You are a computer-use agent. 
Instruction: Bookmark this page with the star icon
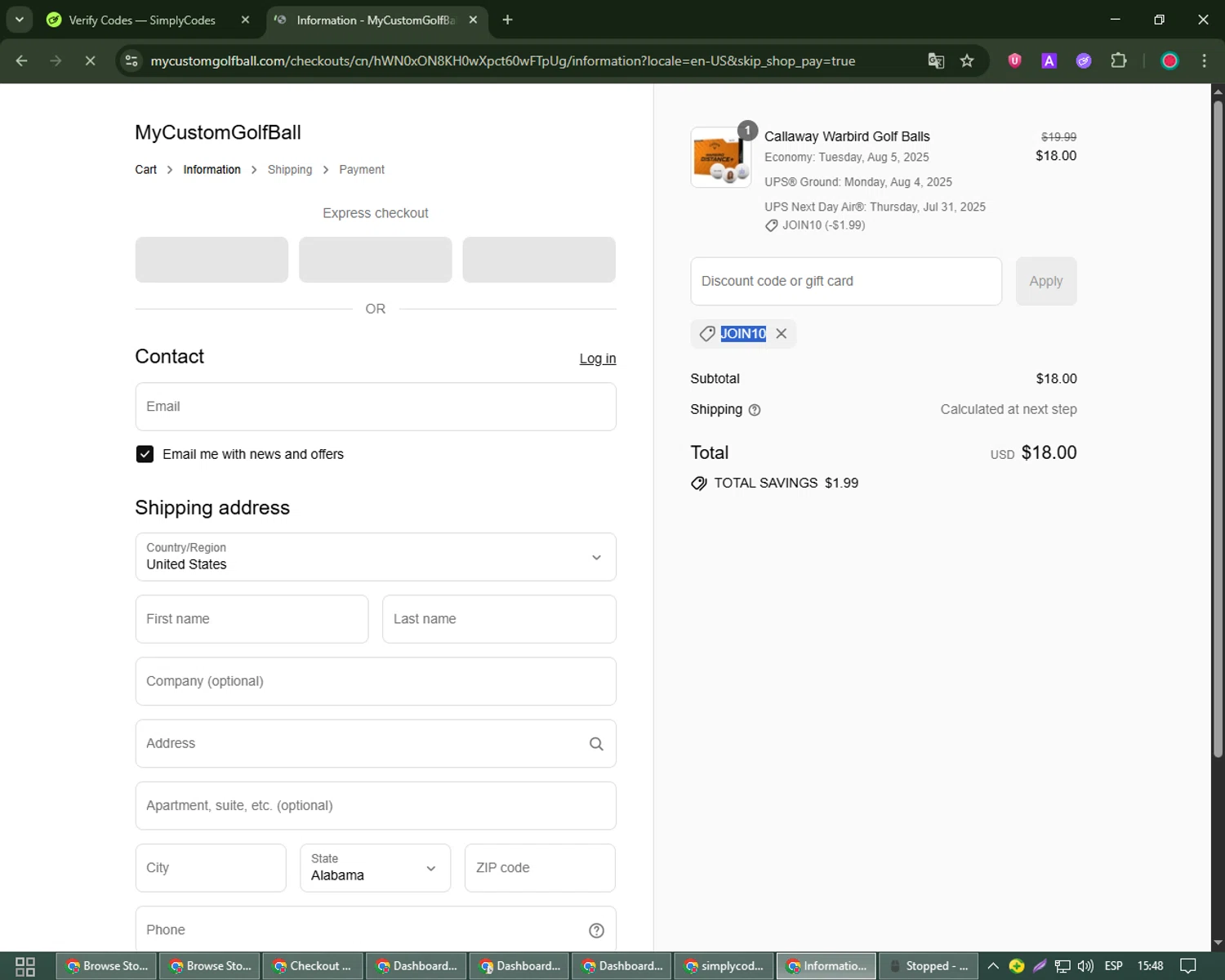[x=967, y=61]
